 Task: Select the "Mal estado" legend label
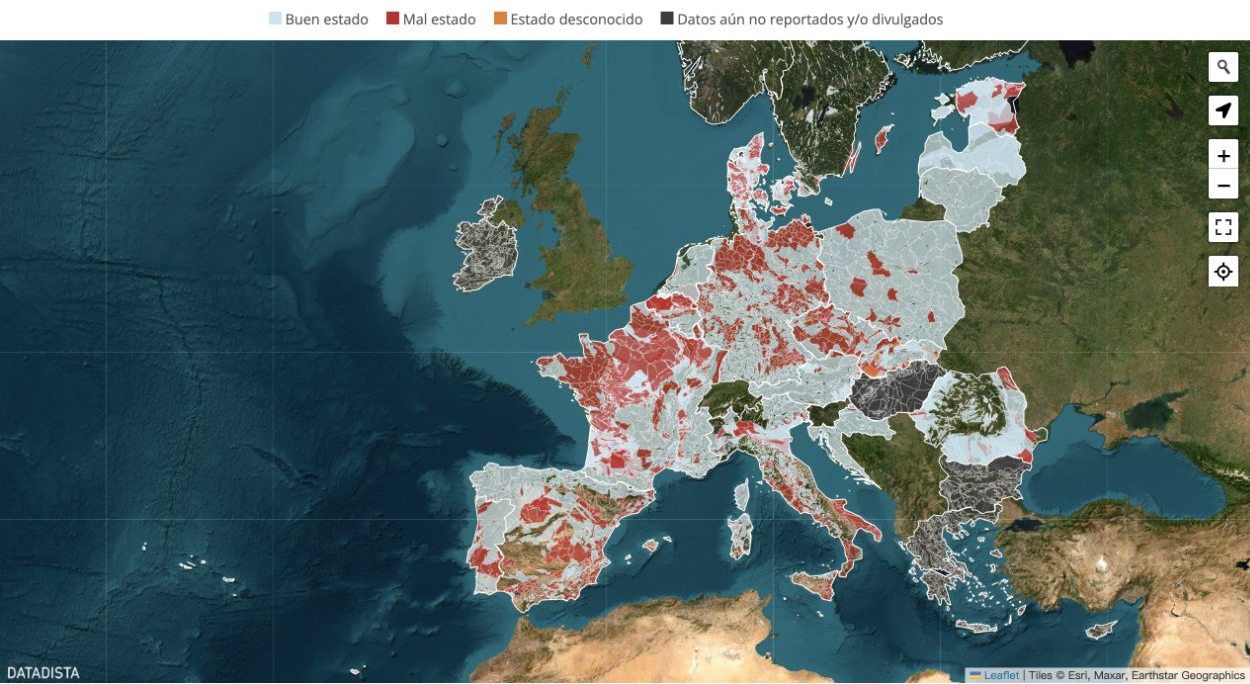[x=439, y=19]
